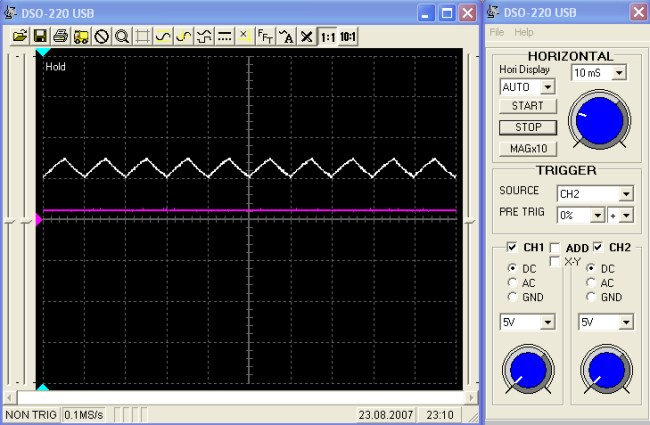Open the File menu

[x=497, y=32]
